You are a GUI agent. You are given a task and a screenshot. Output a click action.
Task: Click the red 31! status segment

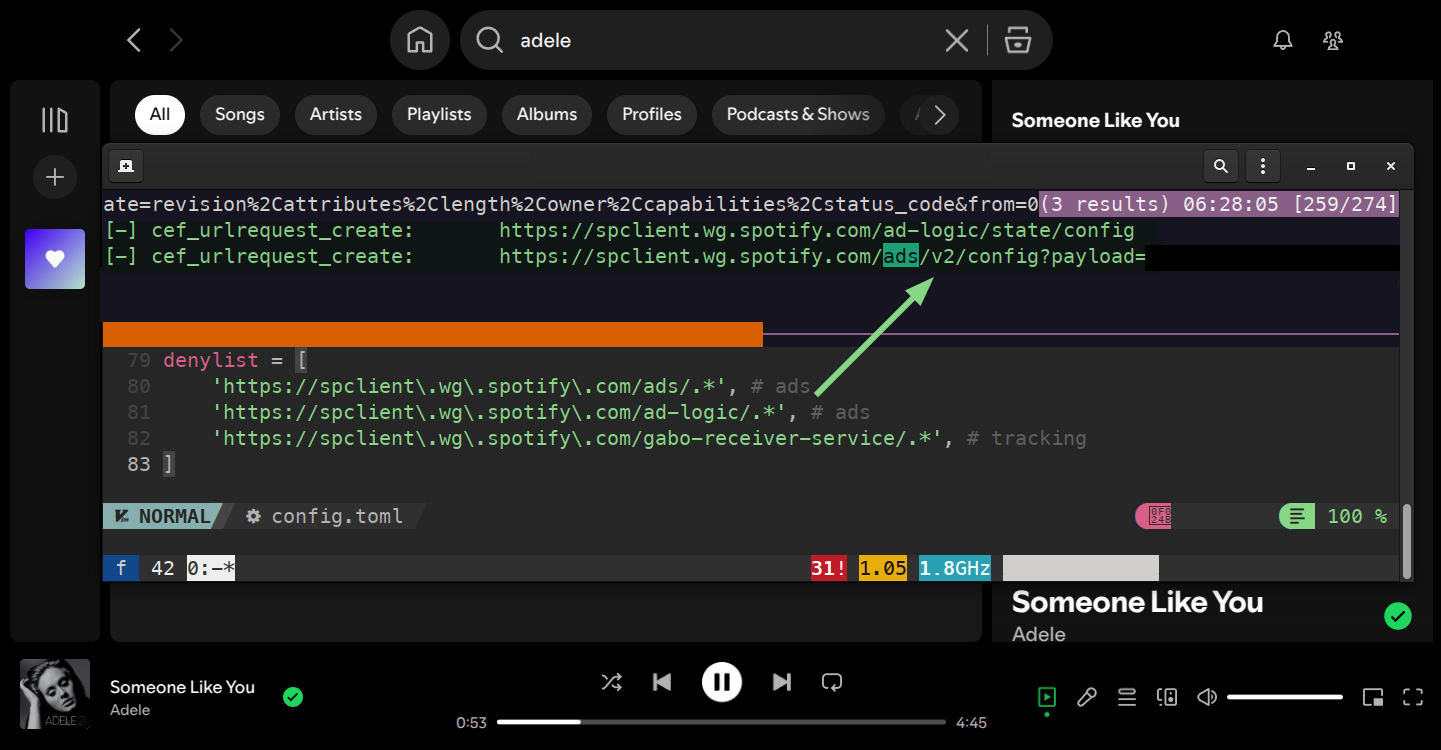(x=829, y=568)
